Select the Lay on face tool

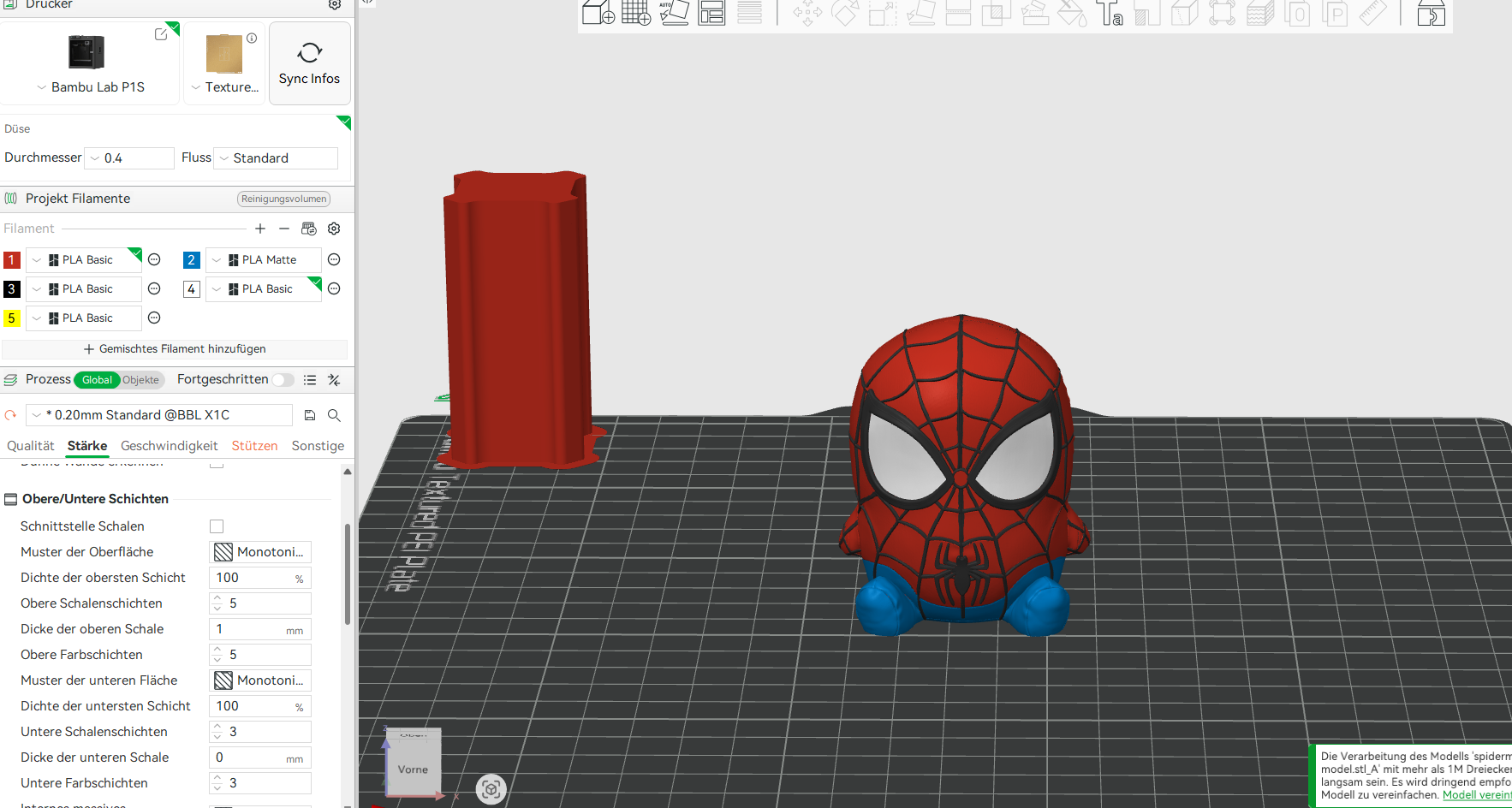(x=920, y=12)
